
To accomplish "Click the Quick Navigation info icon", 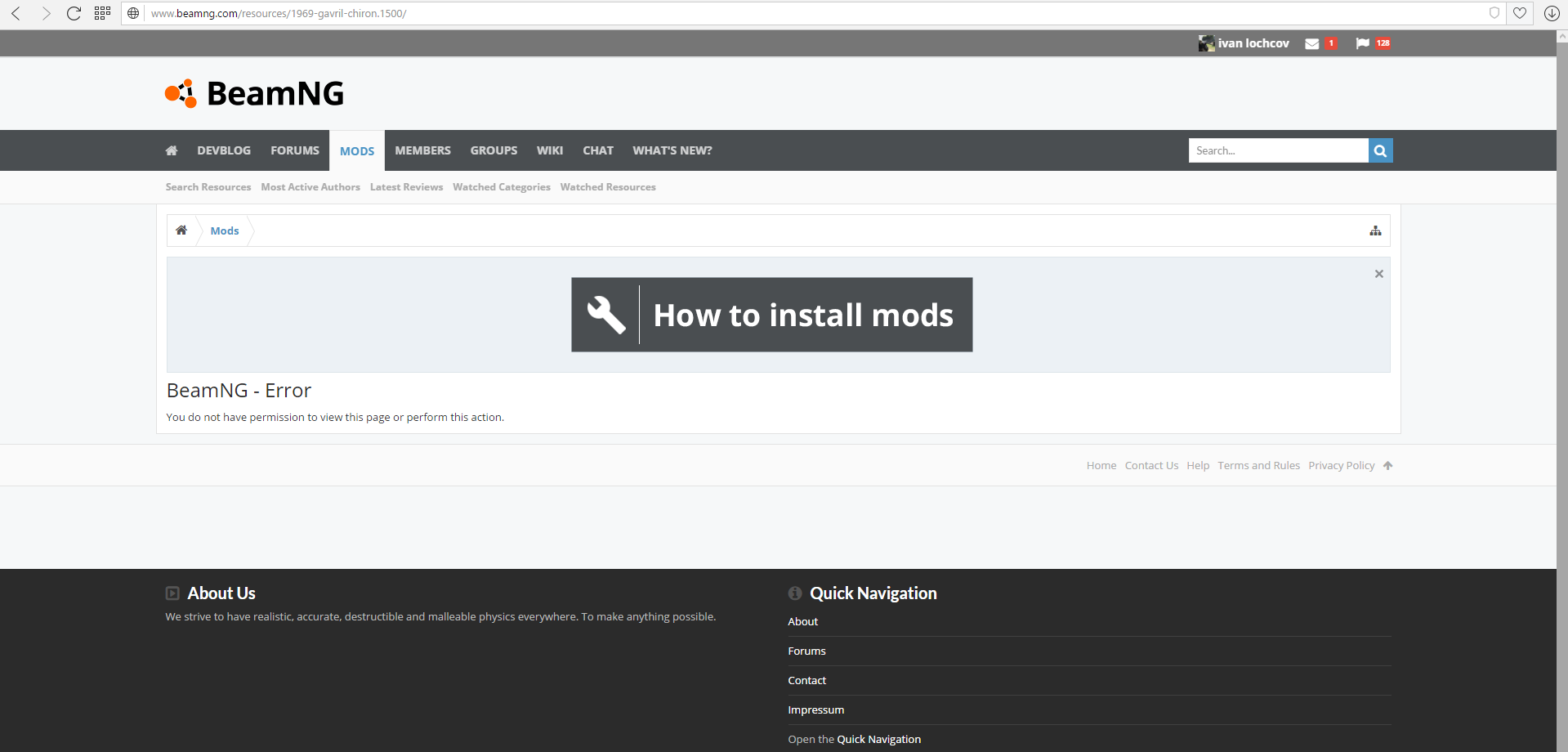I will click(795, 593).
